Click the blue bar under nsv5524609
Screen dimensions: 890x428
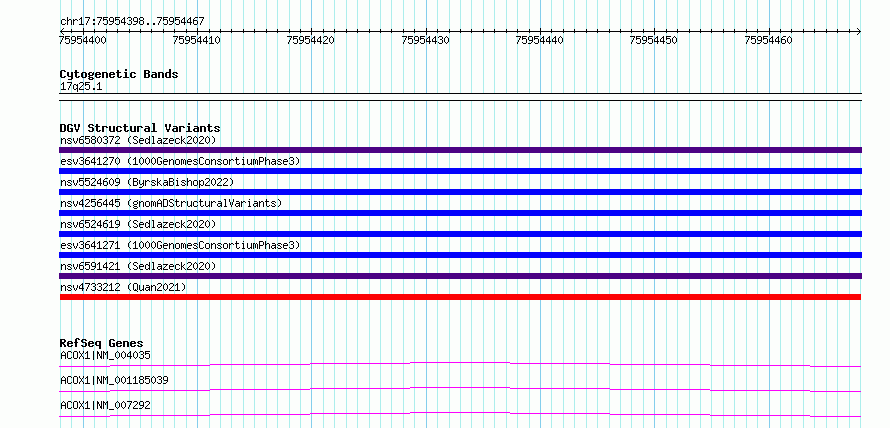point(460,192)
